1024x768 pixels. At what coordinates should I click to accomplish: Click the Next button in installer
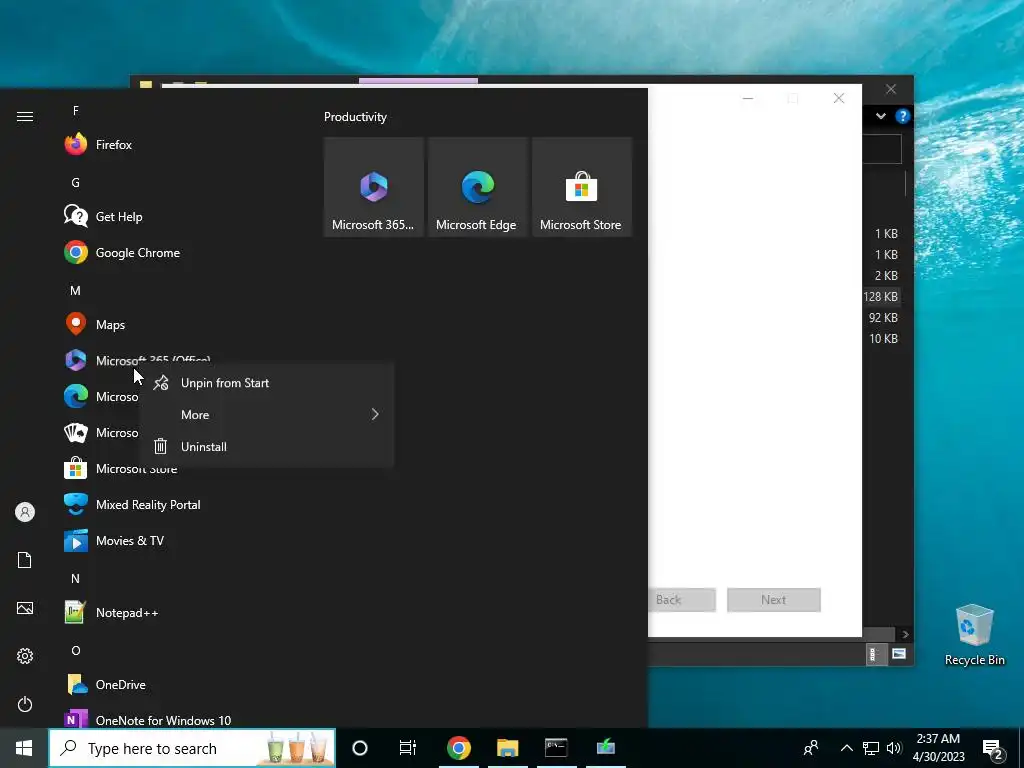pos(774,600)
